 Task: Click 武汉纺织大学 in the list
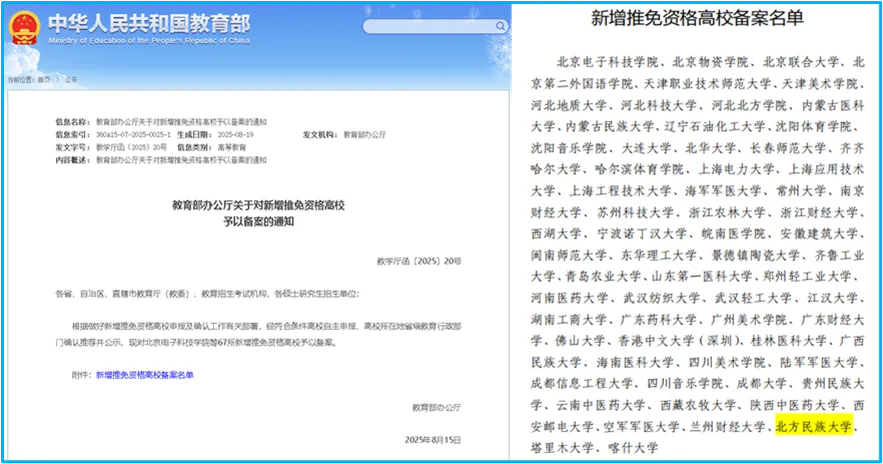662,297
